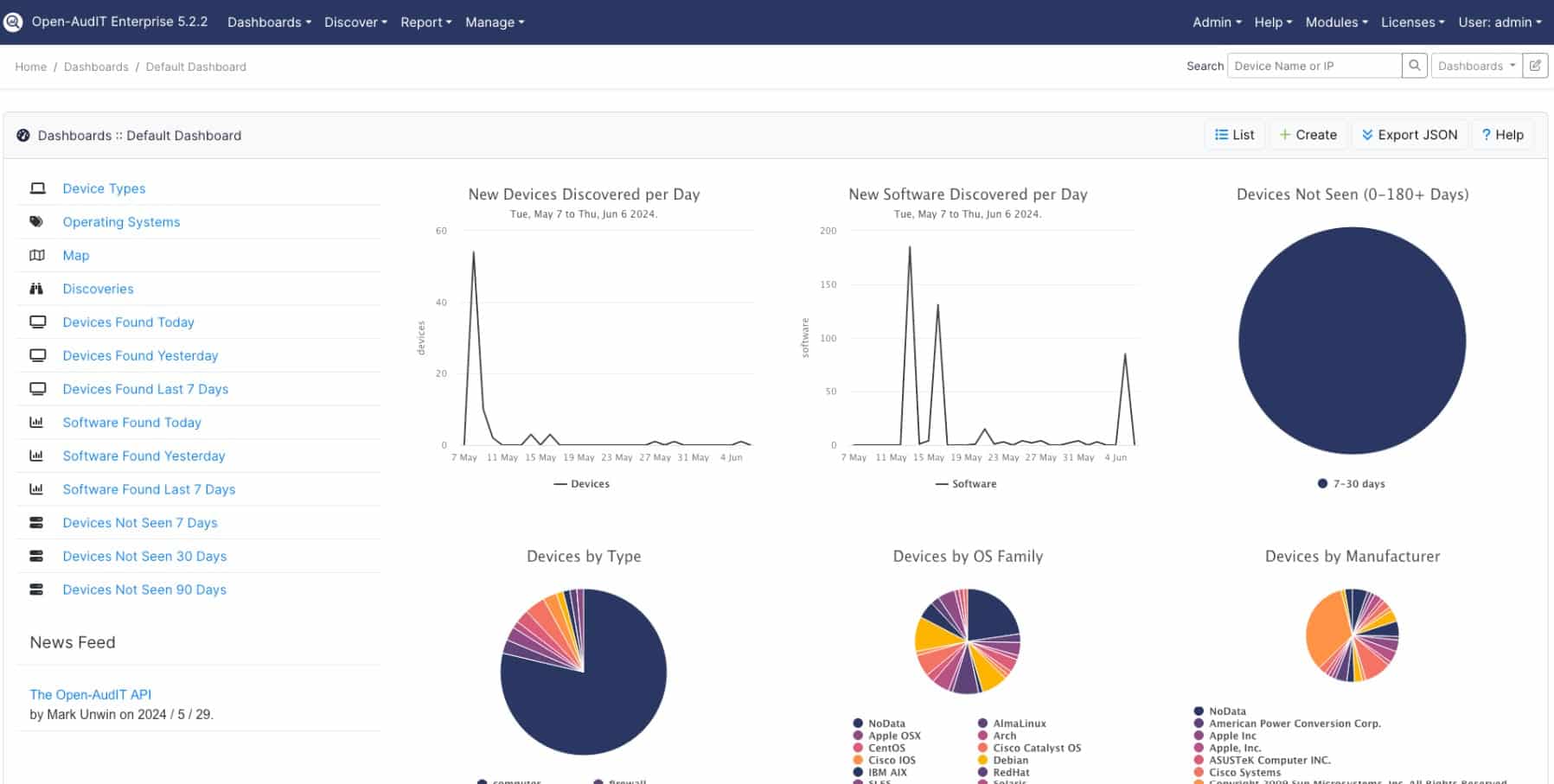Click the Device Name or IP search field
Image resolution: width=1554 pixels, height=784 pixels.
coord(1314,65)
